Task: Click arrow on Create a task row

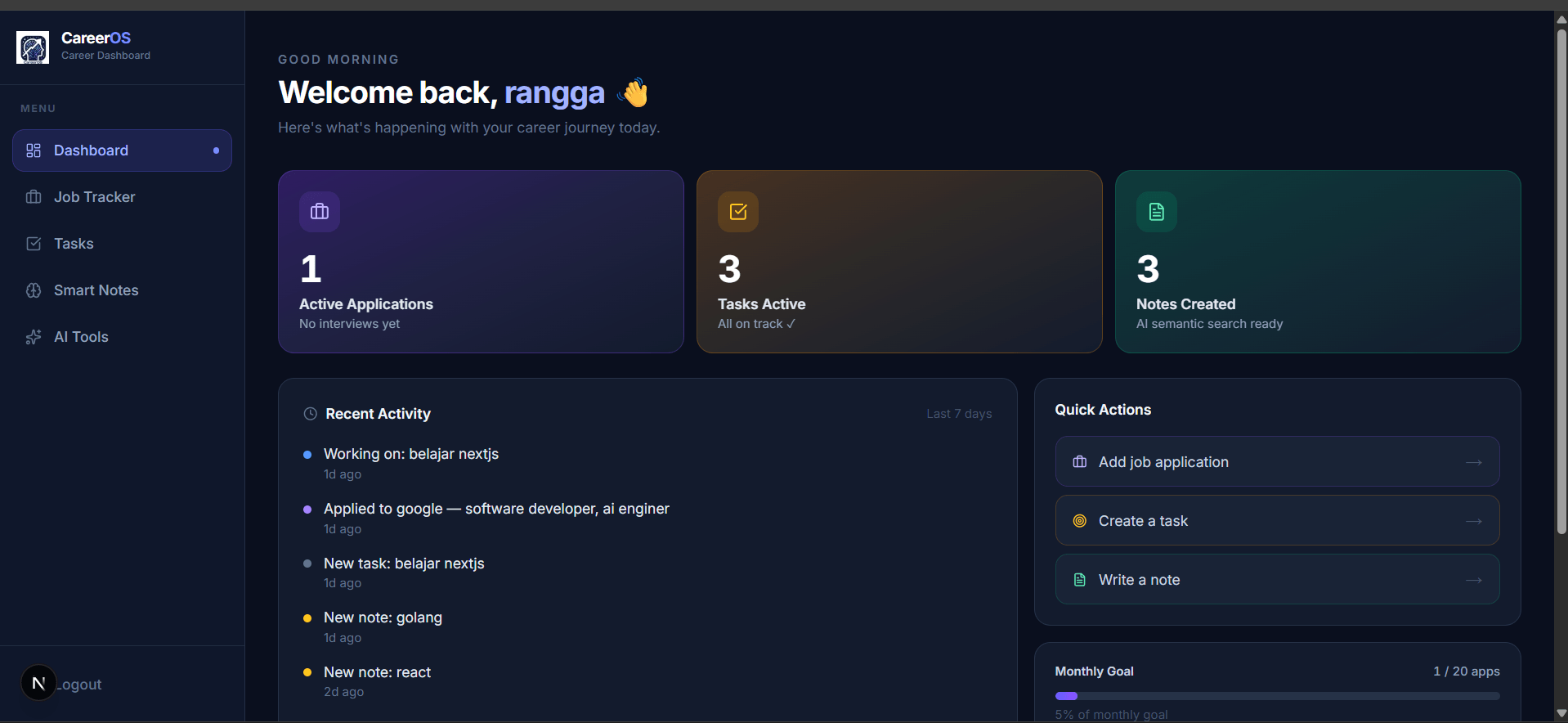Action: click(x=1474, y=521)
